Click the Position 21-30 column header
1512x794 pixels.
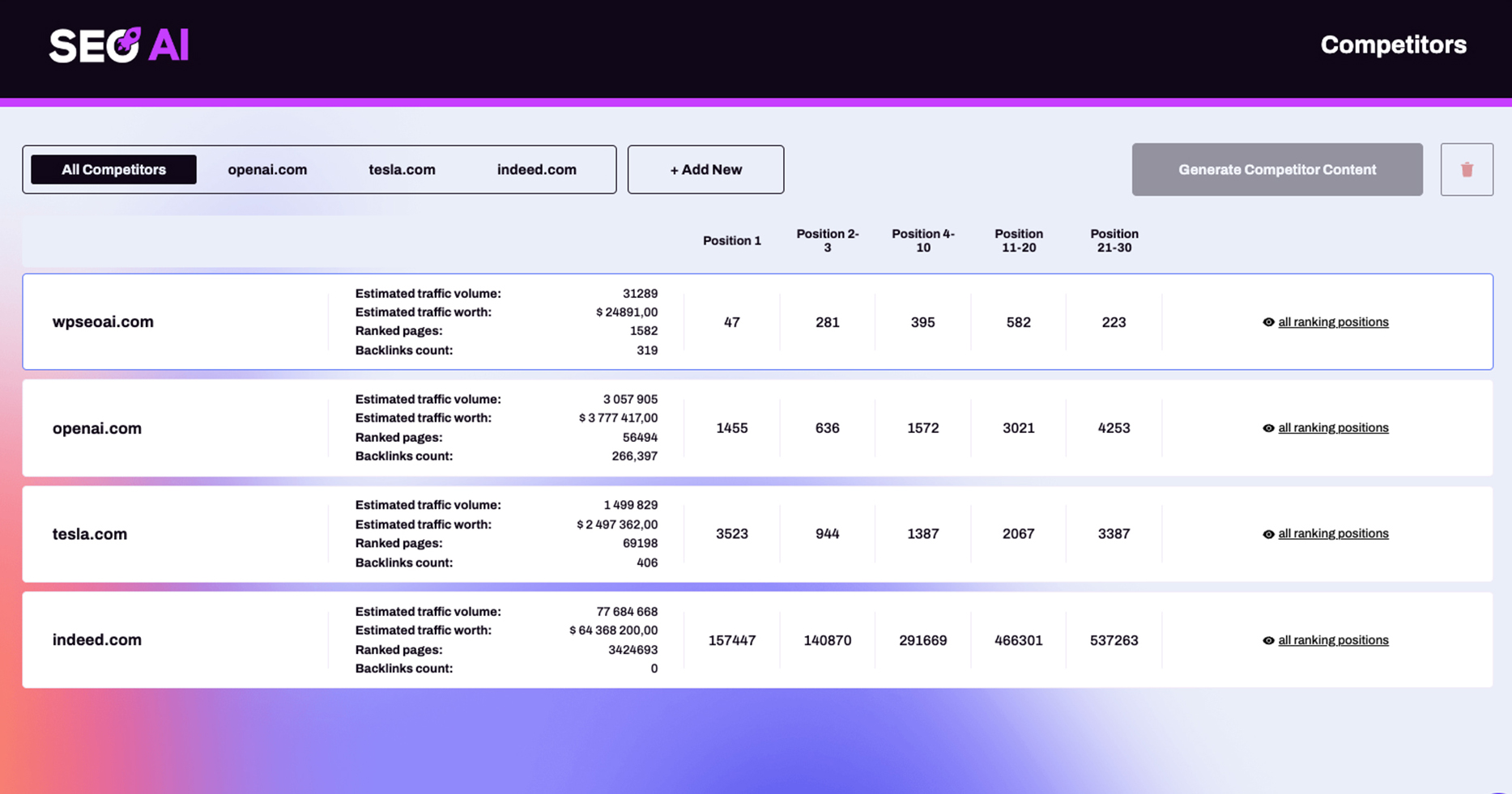pyautogui.click(x=1114, y=240)
